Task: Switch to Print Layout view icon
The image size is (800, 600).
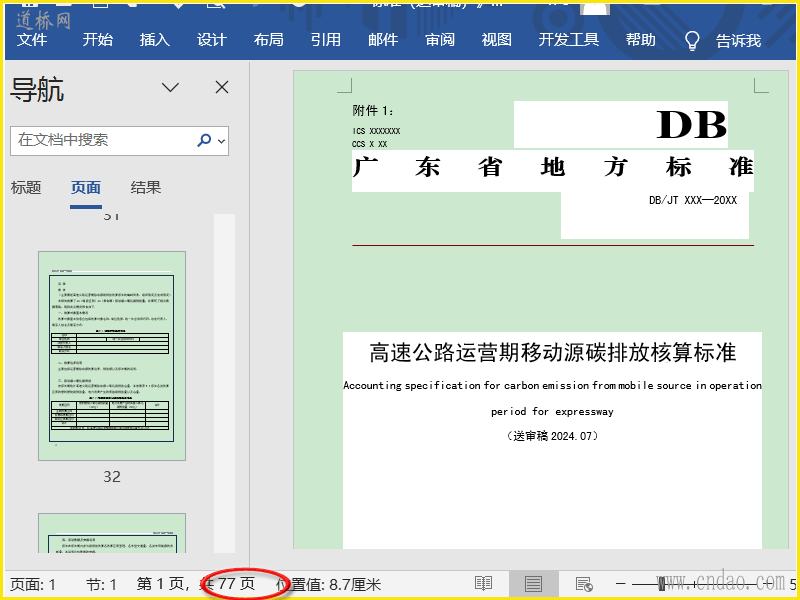Action: click(533, 583)
